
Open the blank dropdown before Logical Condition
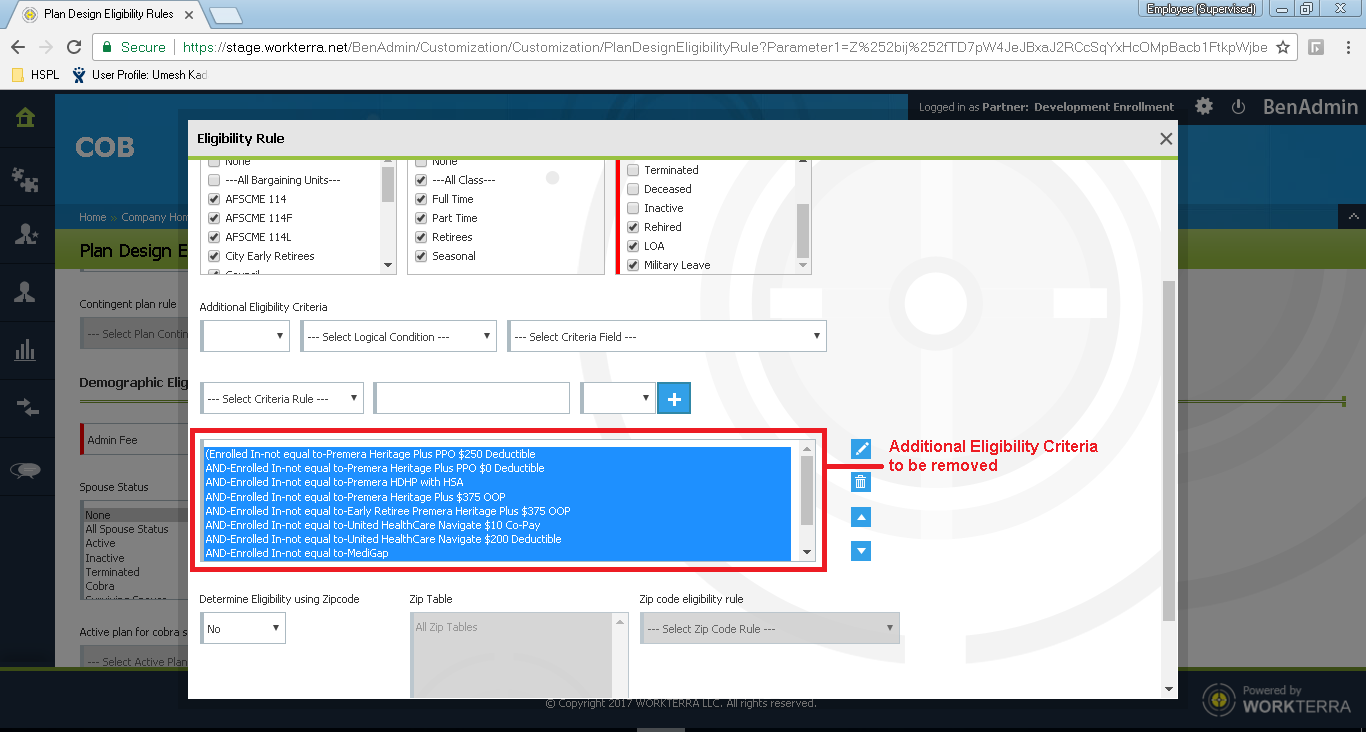click(x=246, y=336)
